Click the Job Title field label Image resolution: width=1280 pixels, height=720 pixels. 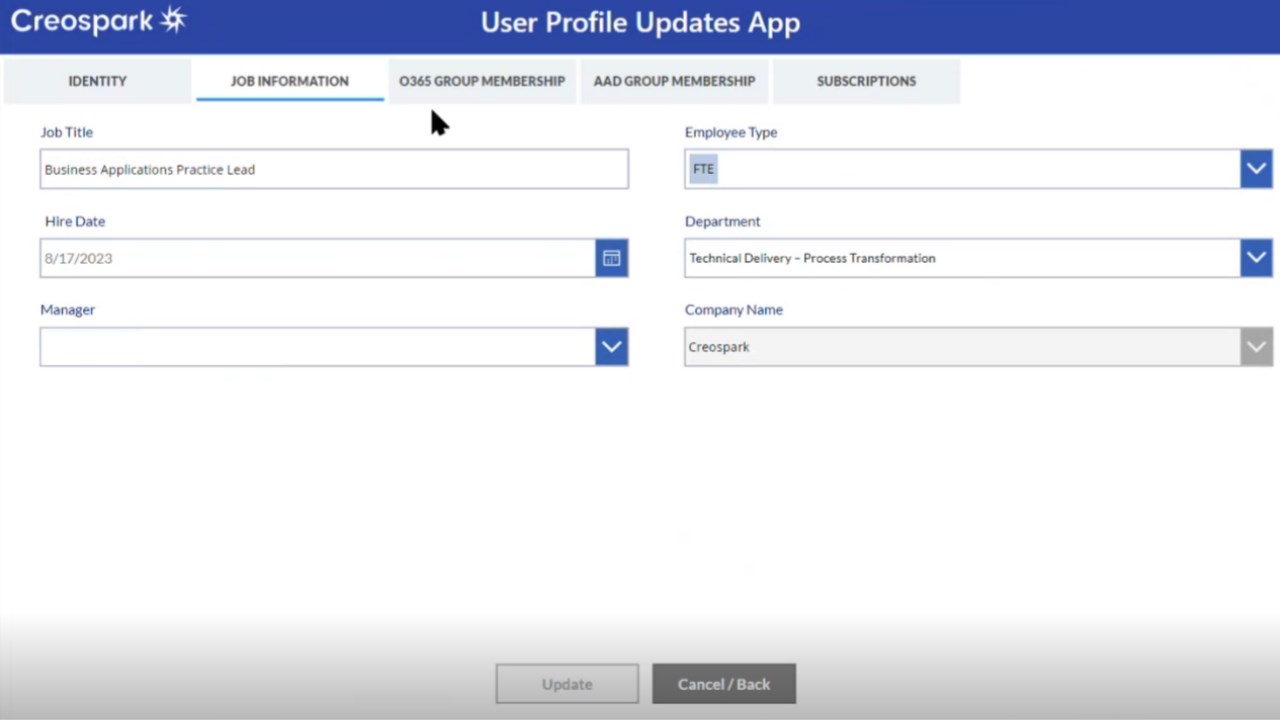(66, 132)
